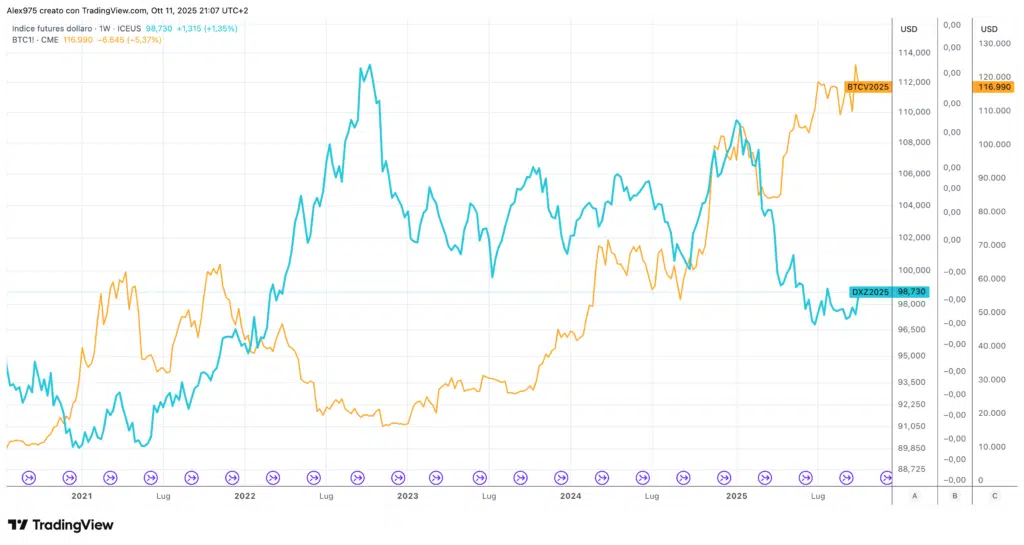Image resolution: width=1024 pixels, height=545 pixels.
Task: Select the teal DXZ2025 contract label
Action: pos(868,292)
